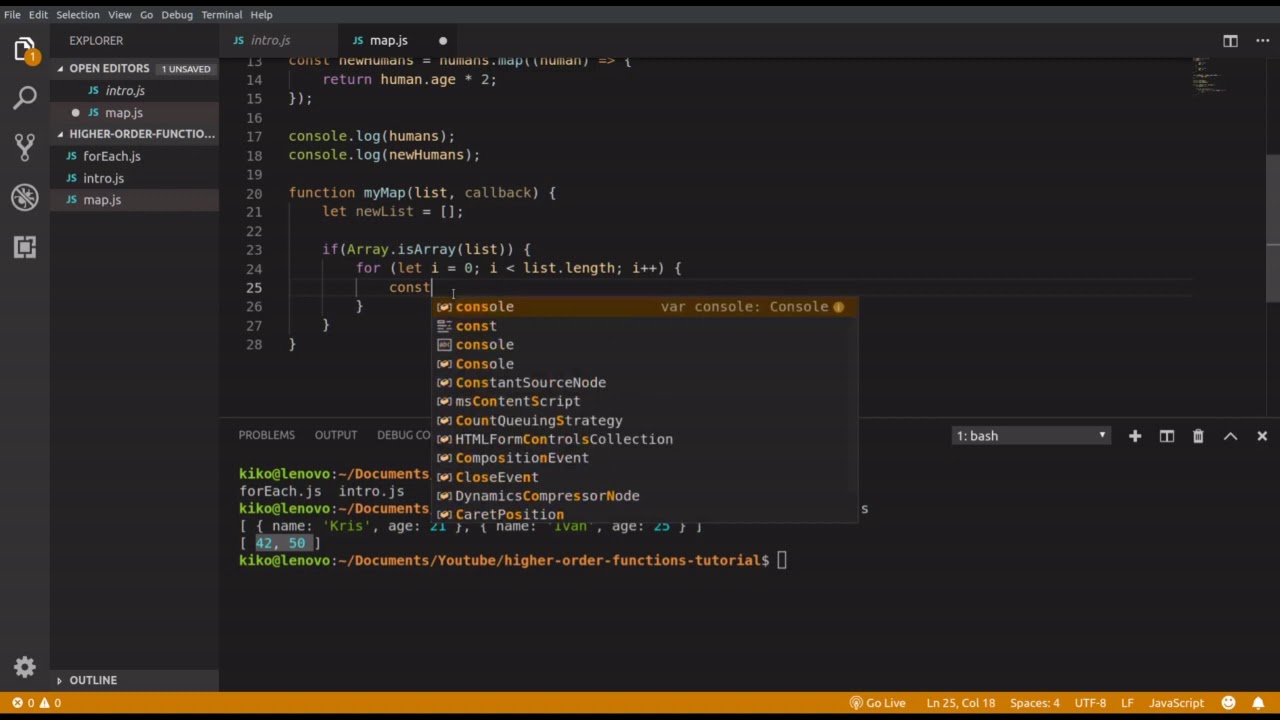Click the Split Editor icon
The width and height of the screenshot is (1280, 720).
pos(1230,41)
